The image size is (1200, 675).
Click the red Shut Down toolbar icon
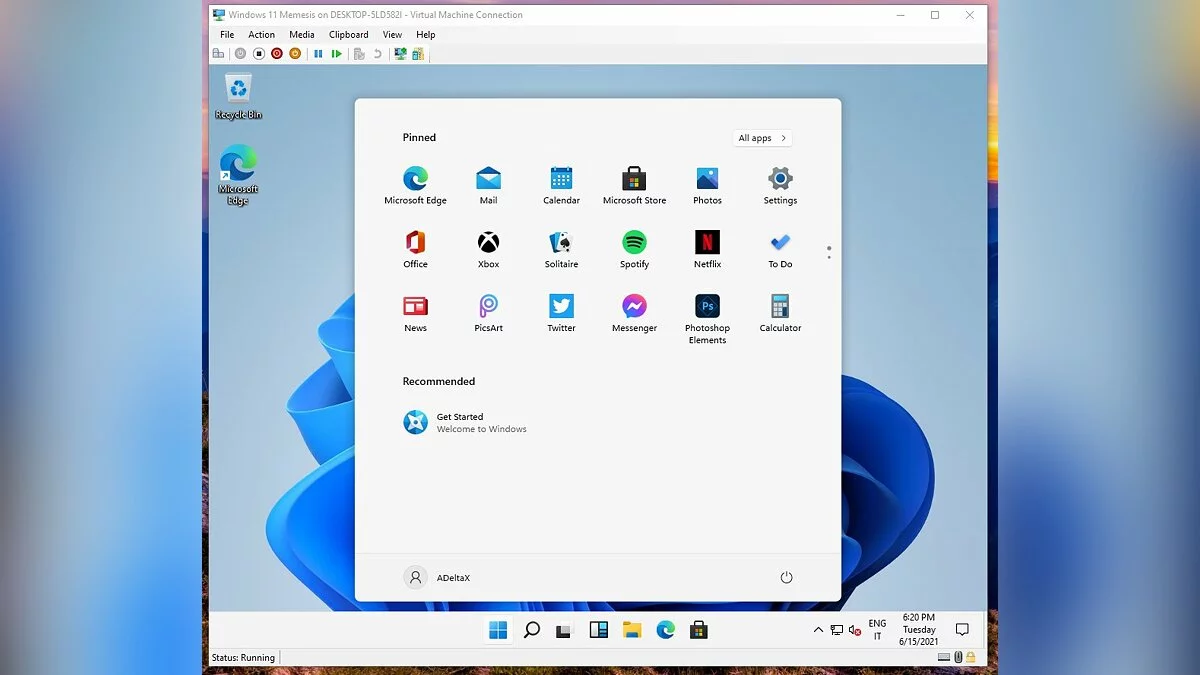(x=277, y=54)
